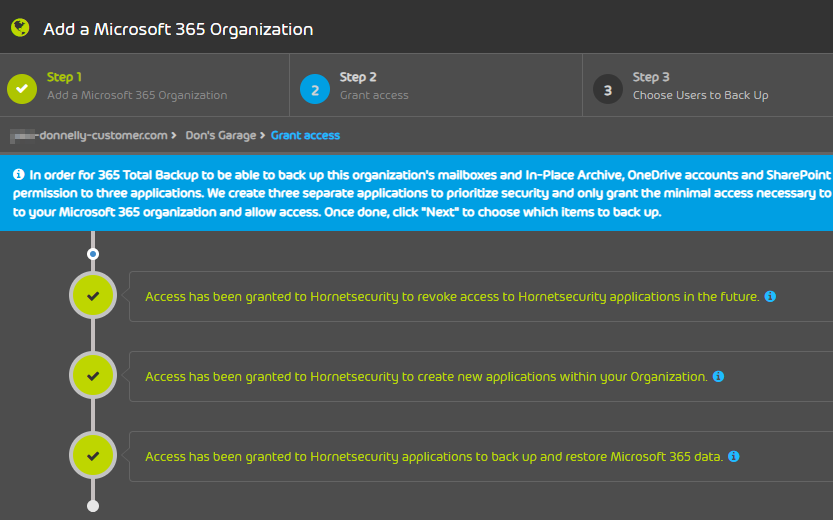This screenshot has width=833, height=520.
Task: Click the info icon in the blue banner
Action: pos(19,174)
